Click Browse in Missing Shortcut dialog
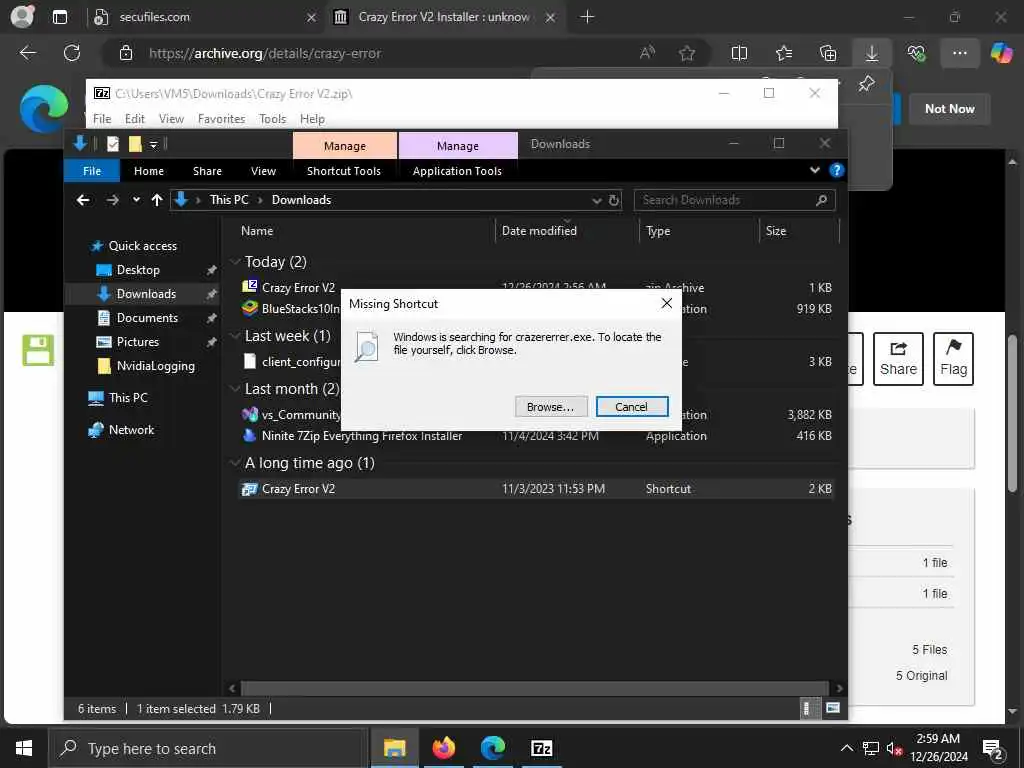This screenshot has width=1024, height=768. point(551,407)
